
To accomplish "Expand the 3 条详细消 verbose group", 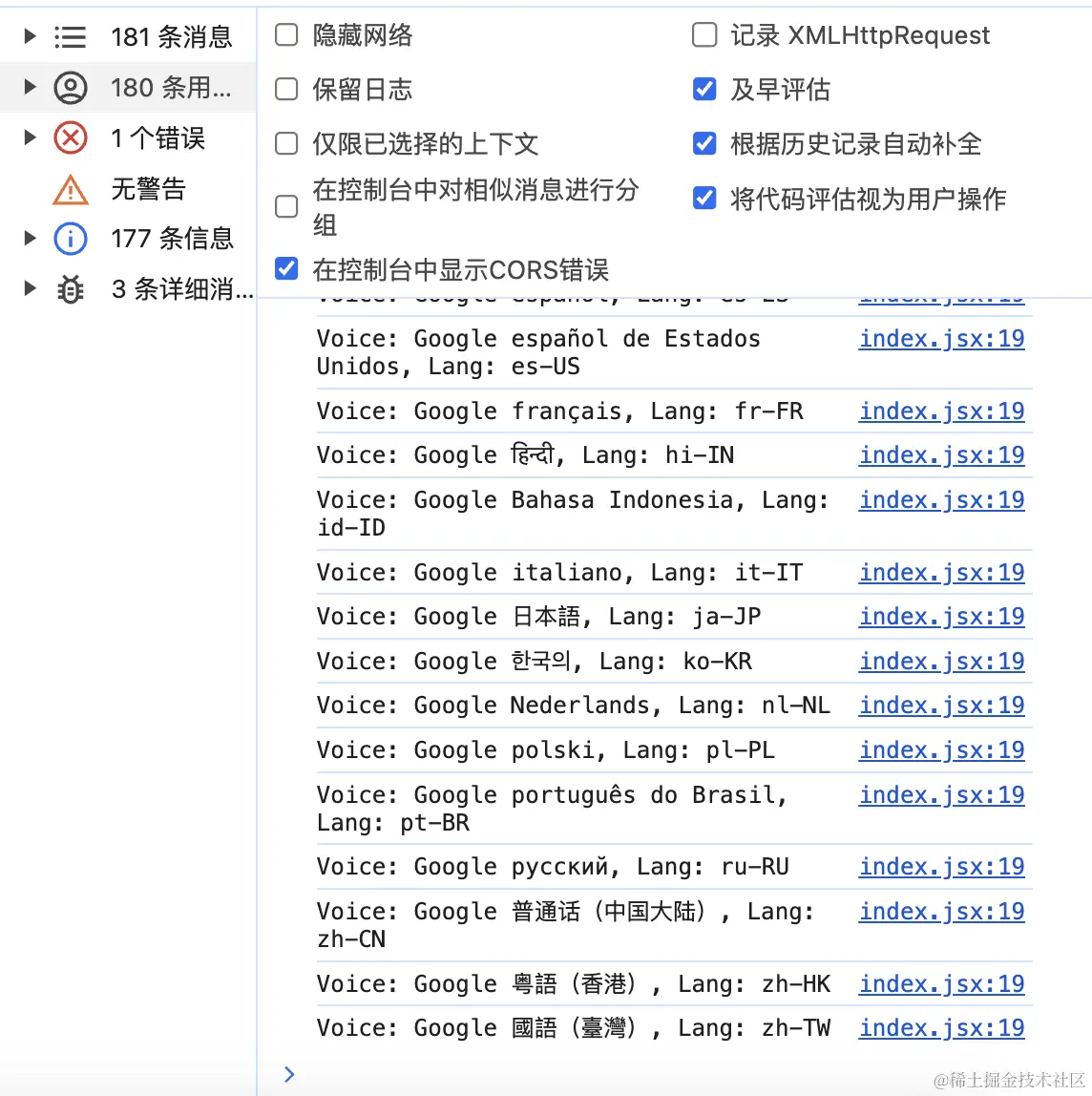I will pyautogui.click(x=30, y=288).
